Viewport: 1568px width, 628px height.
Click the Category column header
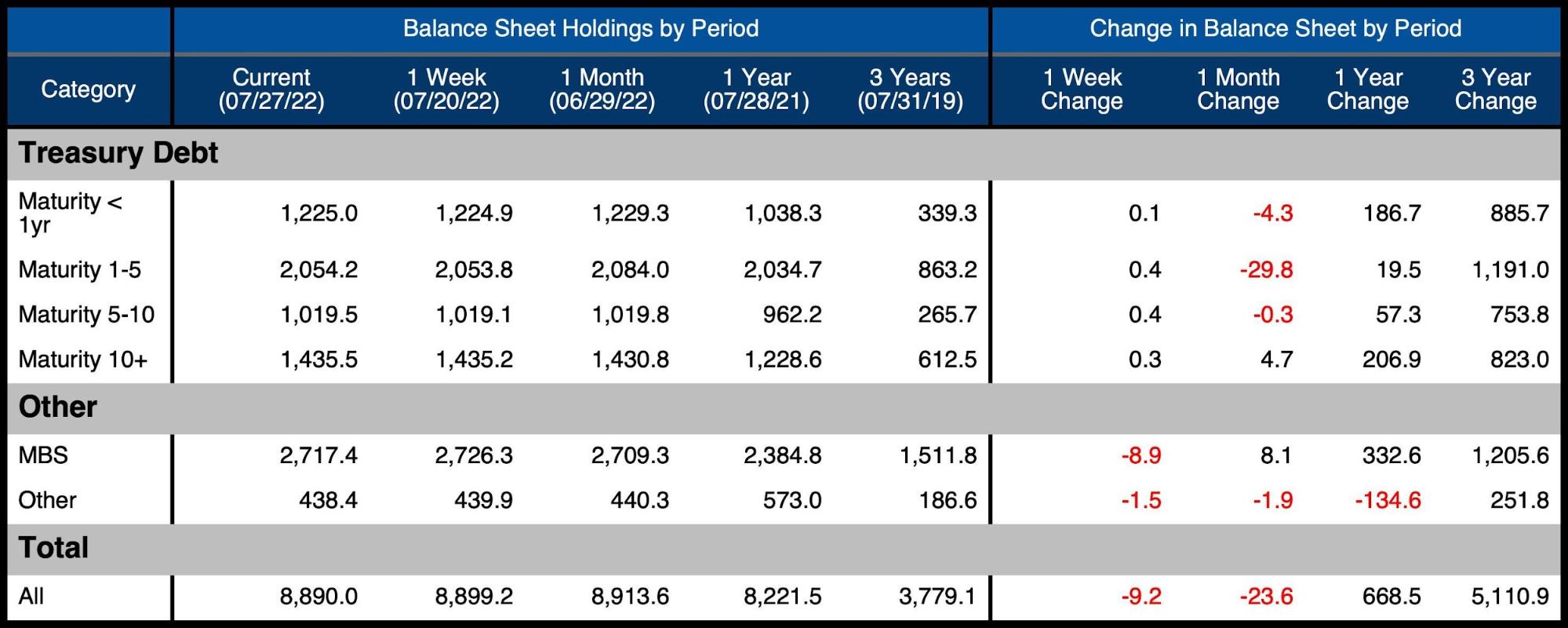coord(88,89)
